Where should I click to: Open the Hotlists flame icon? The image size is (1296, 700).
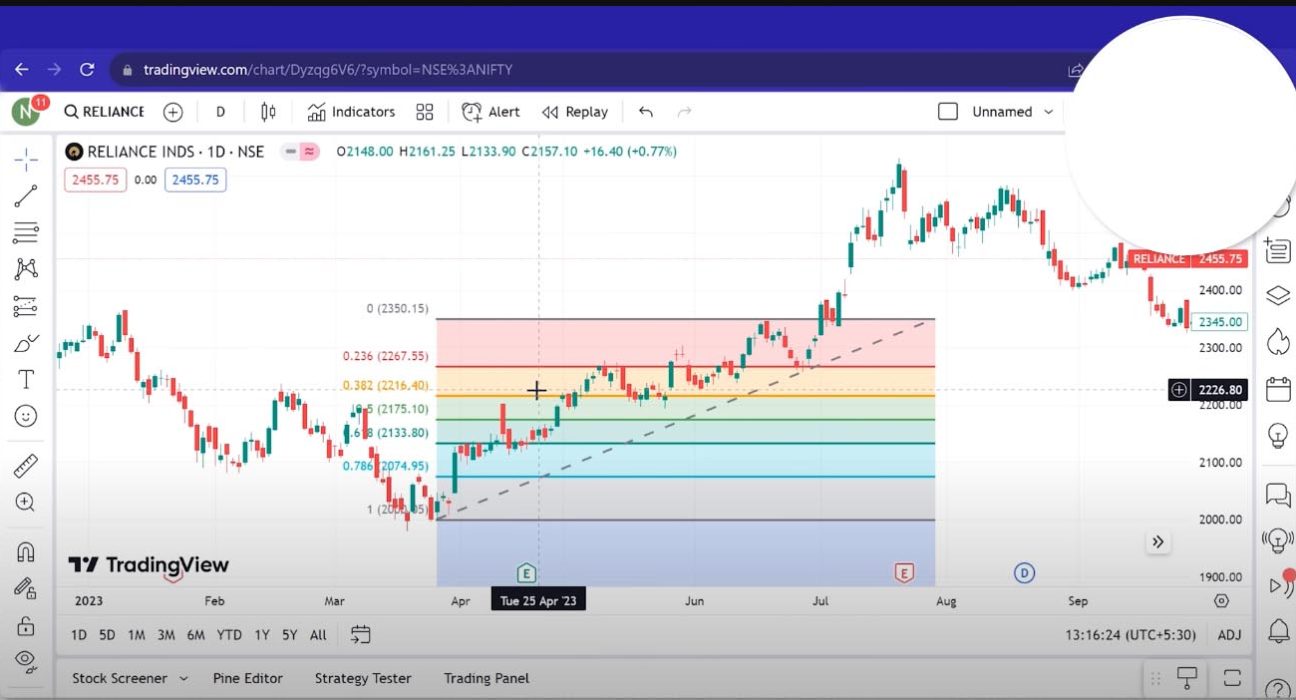[x=1278, y=341]
